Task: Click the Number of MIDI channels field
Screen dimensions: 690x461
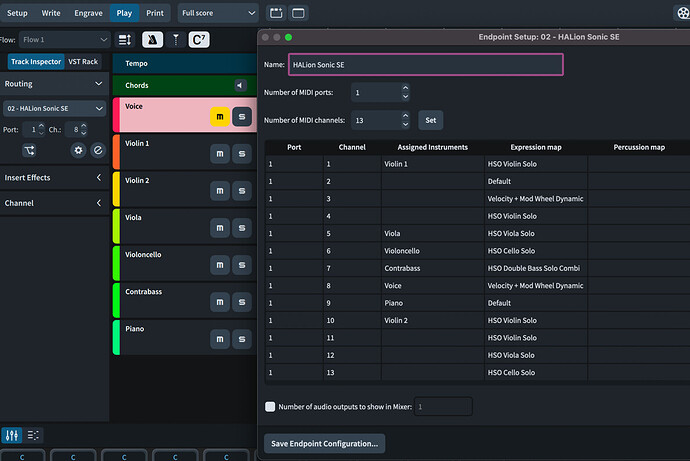Action: coord(376,120)
